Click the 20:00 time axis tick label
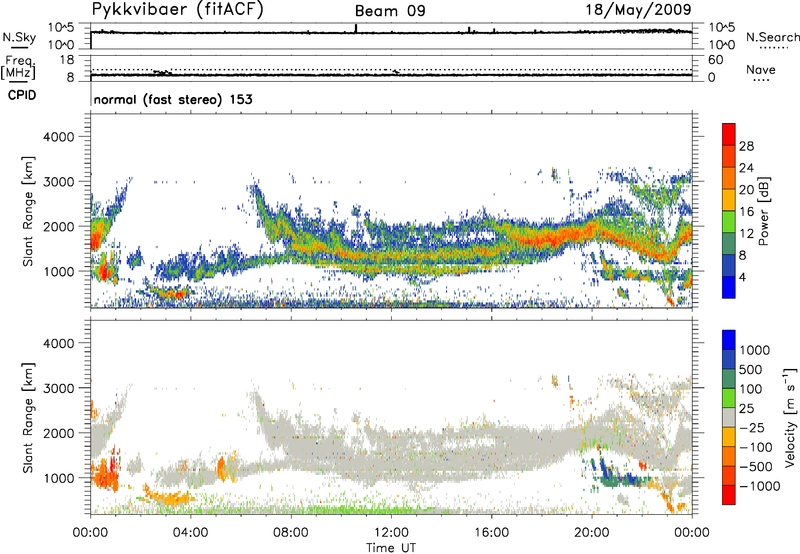This screenshot has width=800, height=554. point(592,533)
